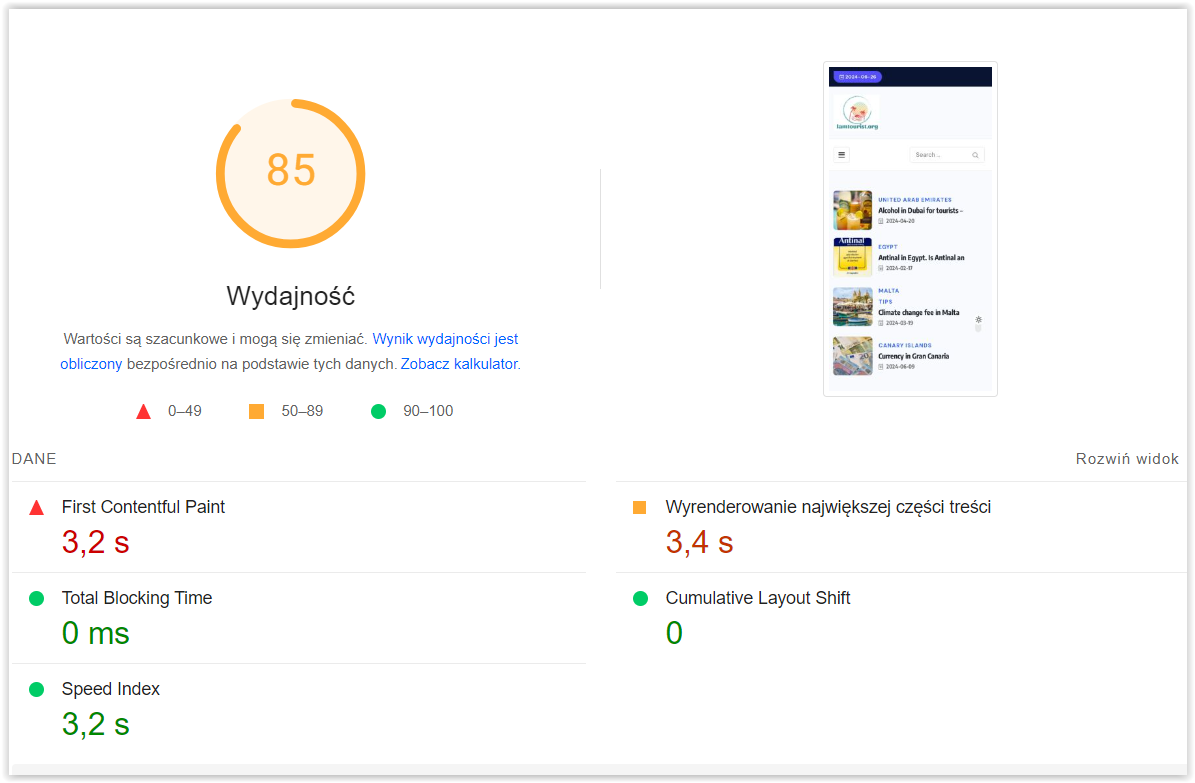Click the orange square beside Wyrenderowanie największej części treści
Screen dimensions: 1195x783
pos(639,507)
